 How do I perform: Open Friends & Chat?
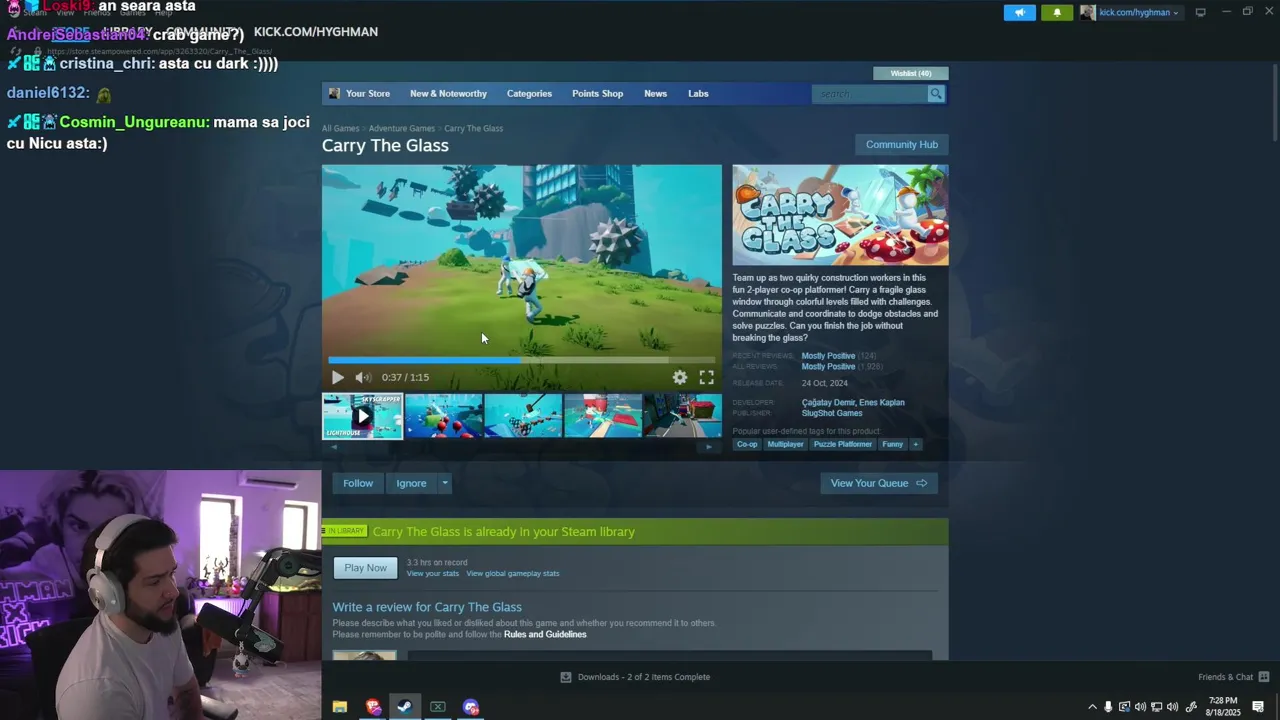[x=1233, y=677]
